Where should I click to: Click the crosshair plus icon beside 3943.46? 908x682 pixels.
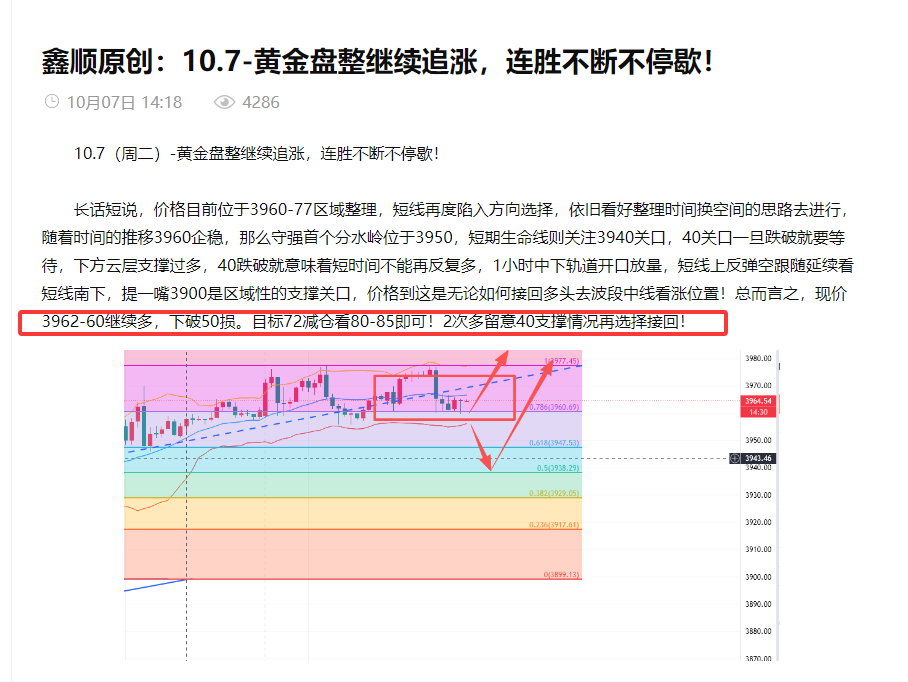pos(734,459)
